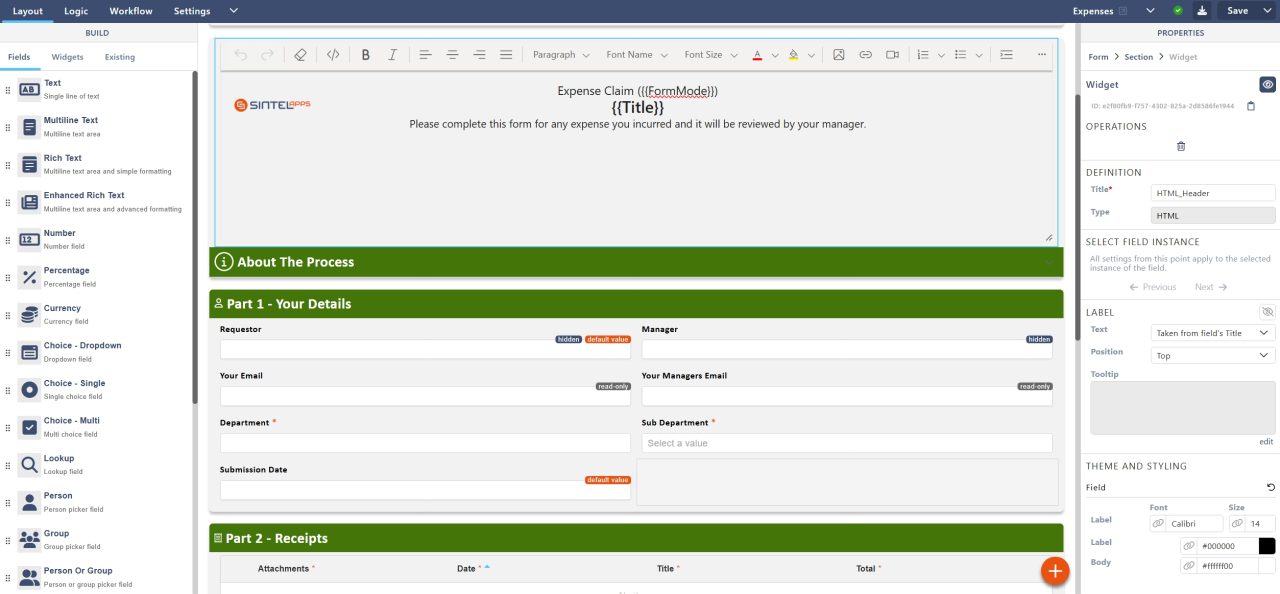This screenshot has height=594, width=1280.
Task: Click the tooltip edit link
Action: click(x=1266, y=441)
